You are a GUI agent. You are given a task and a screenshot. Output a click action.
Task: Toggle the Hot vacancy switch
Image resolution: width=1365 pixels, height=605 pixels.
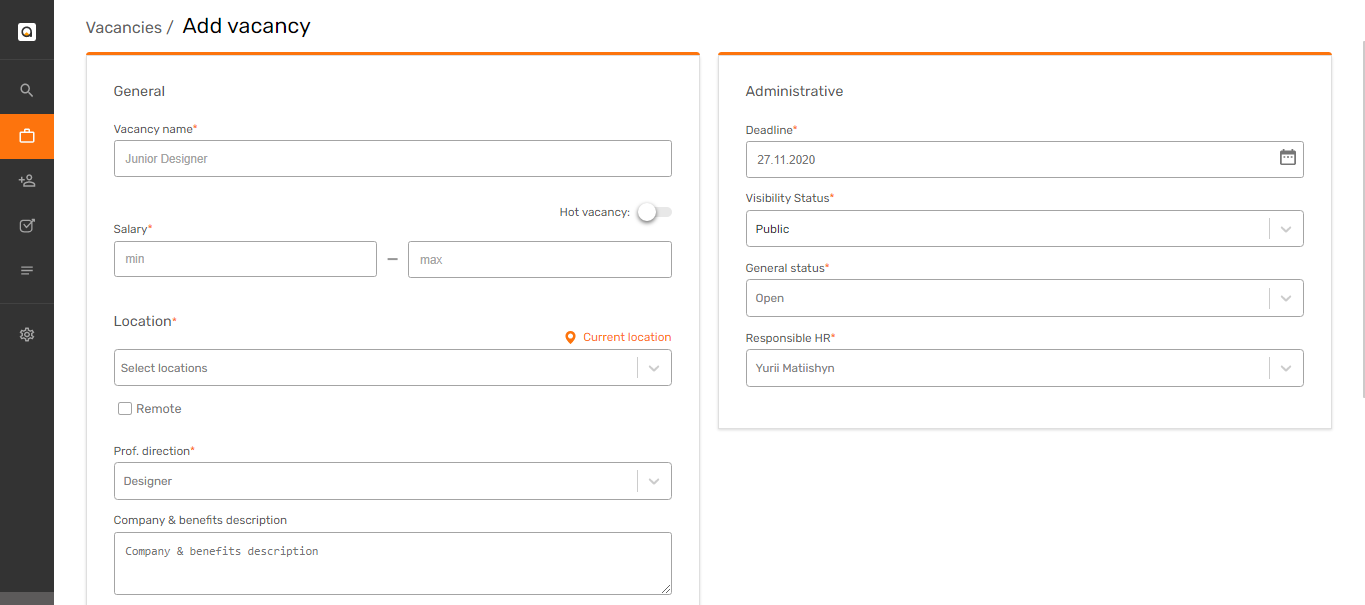[x=655, y=212]
